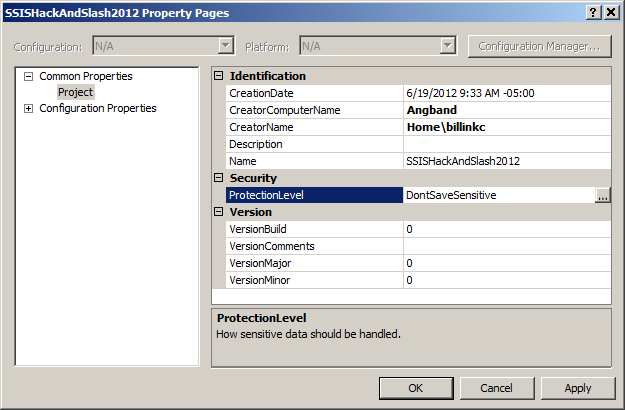
Task: Click the Description property label
Action: pyautogui.click(x=256, y=144)
